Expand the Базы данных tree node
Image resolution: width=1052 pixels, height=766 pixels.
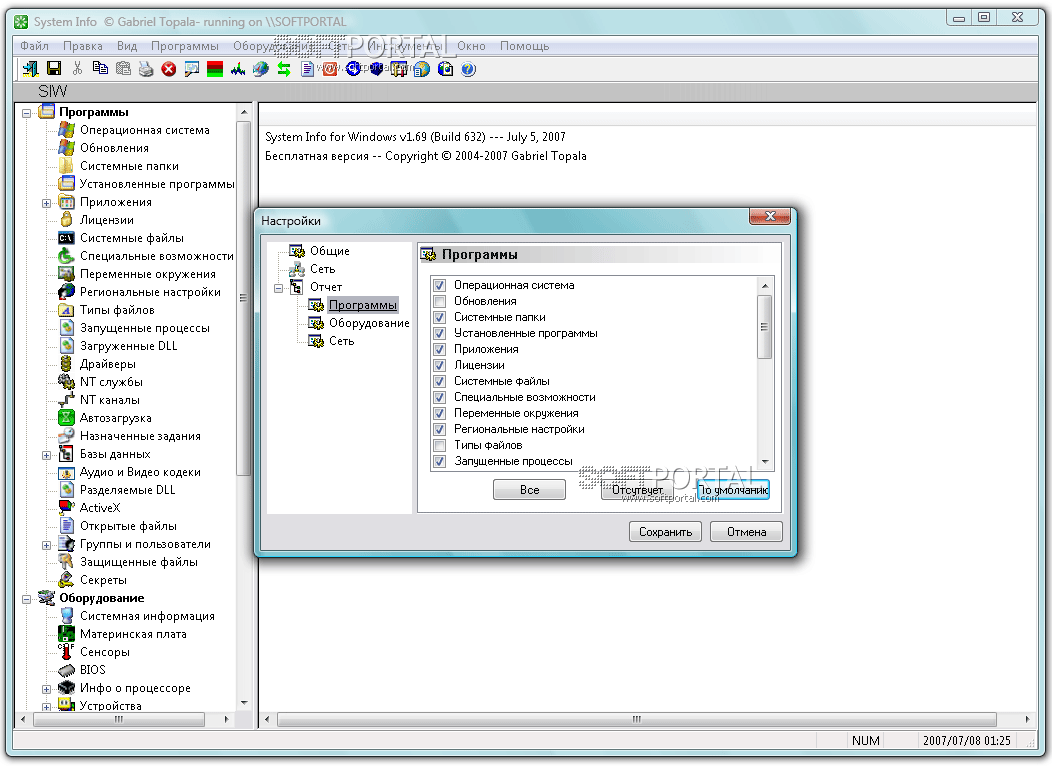[x=46, y=455]
